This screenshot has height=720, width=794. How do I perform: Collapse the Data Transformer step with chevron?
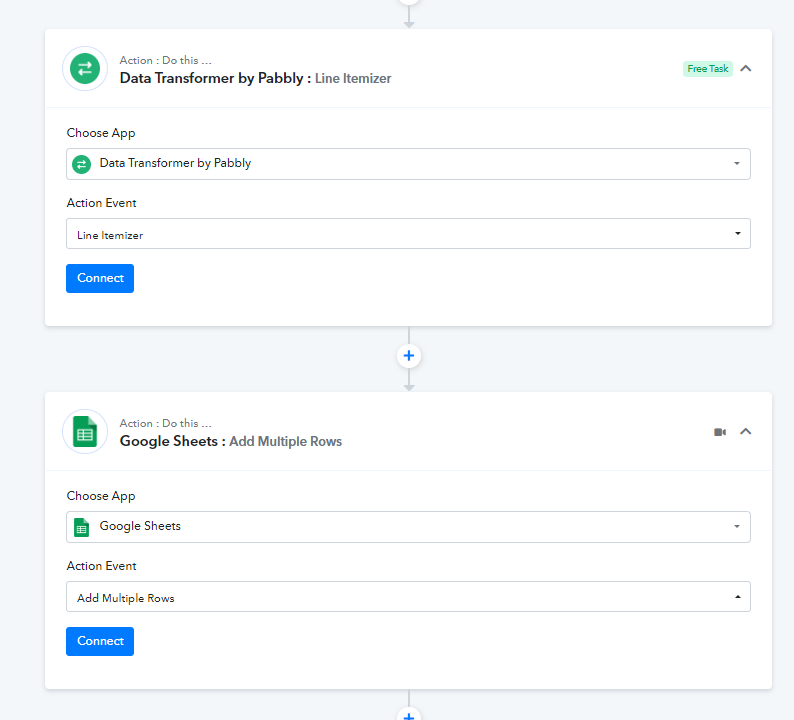coord(745,68)
